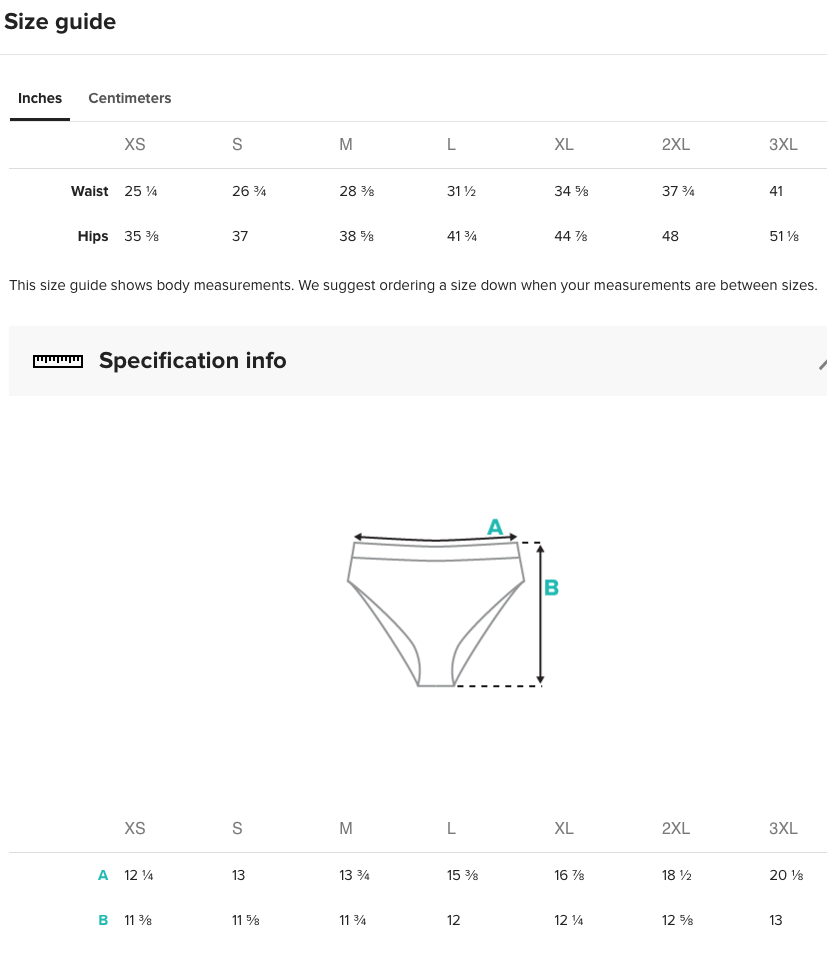The height and width of the screenshot is (954, 827).
Task: Click the ruler icon beside Specification info
Action: tap(58, 361)
